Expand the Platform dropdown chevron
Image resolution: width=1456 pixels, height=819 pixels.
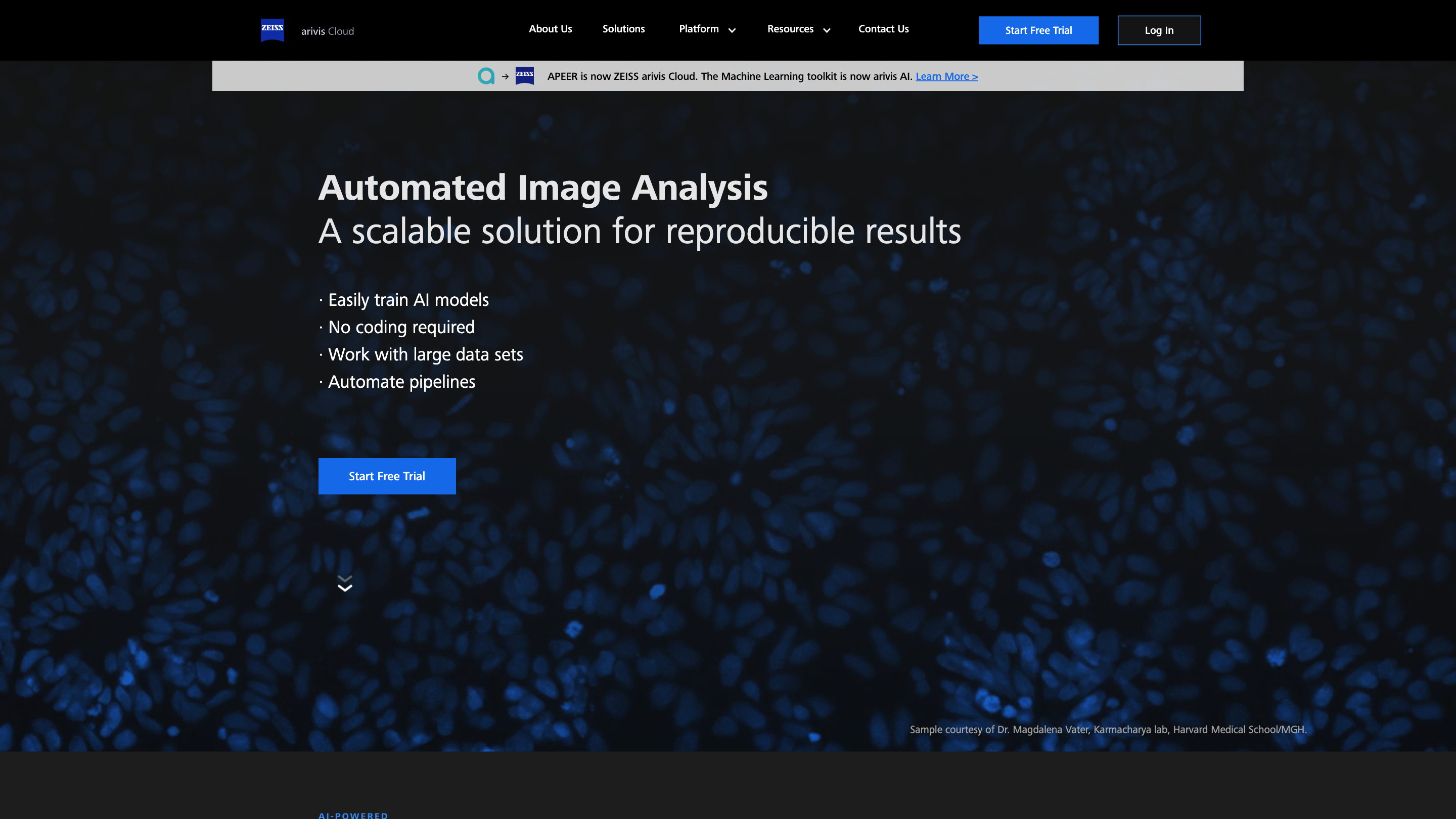[732, 30]
